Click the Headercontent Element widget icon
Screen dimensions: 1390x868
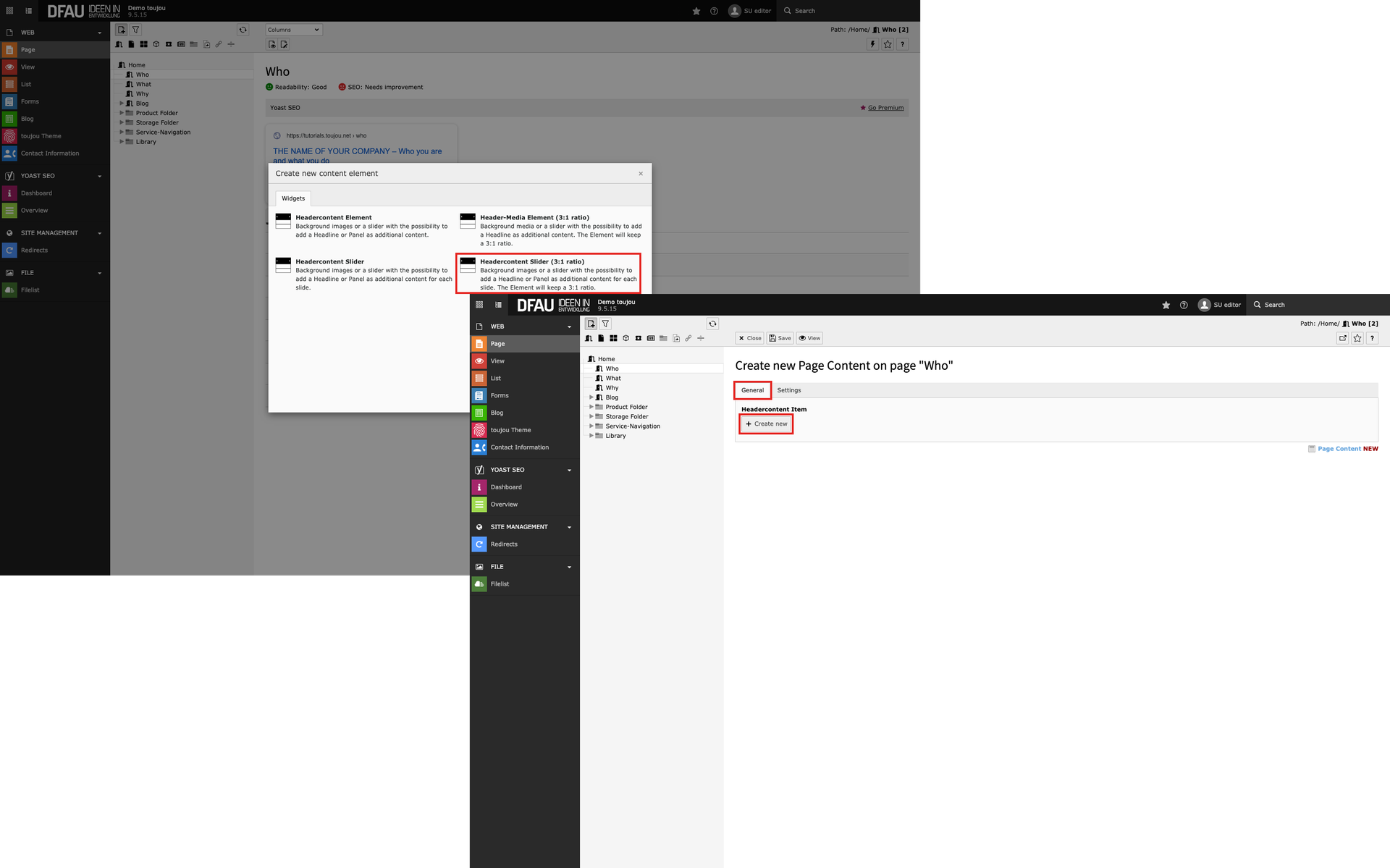tap(283, 221)
